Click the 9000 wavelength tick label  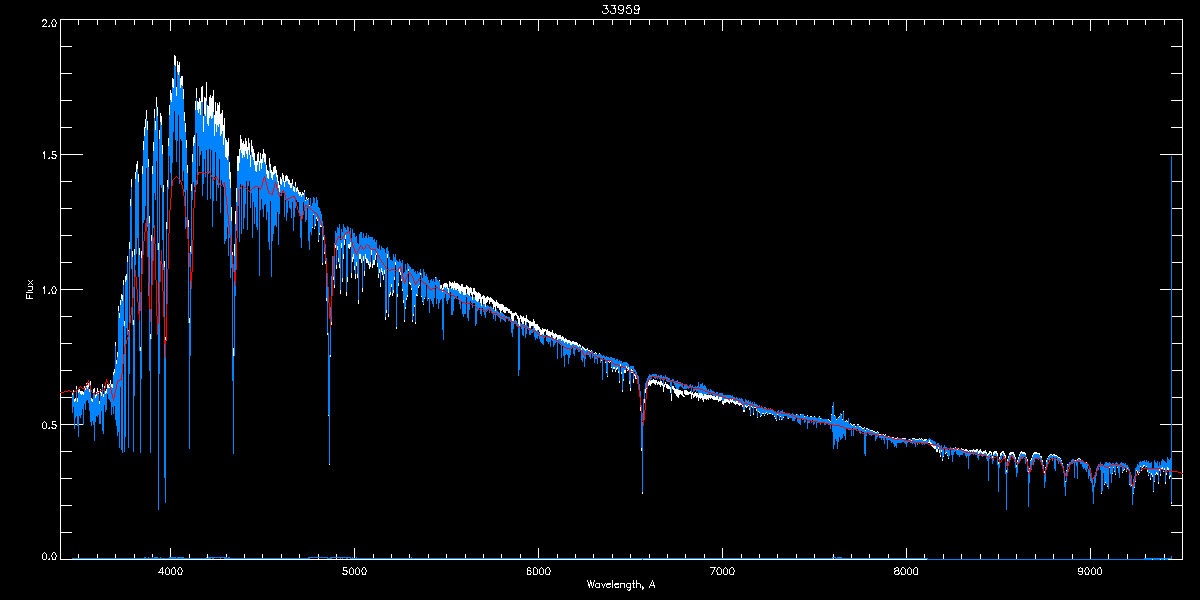pyautogui.click(x=1090, y=572)
